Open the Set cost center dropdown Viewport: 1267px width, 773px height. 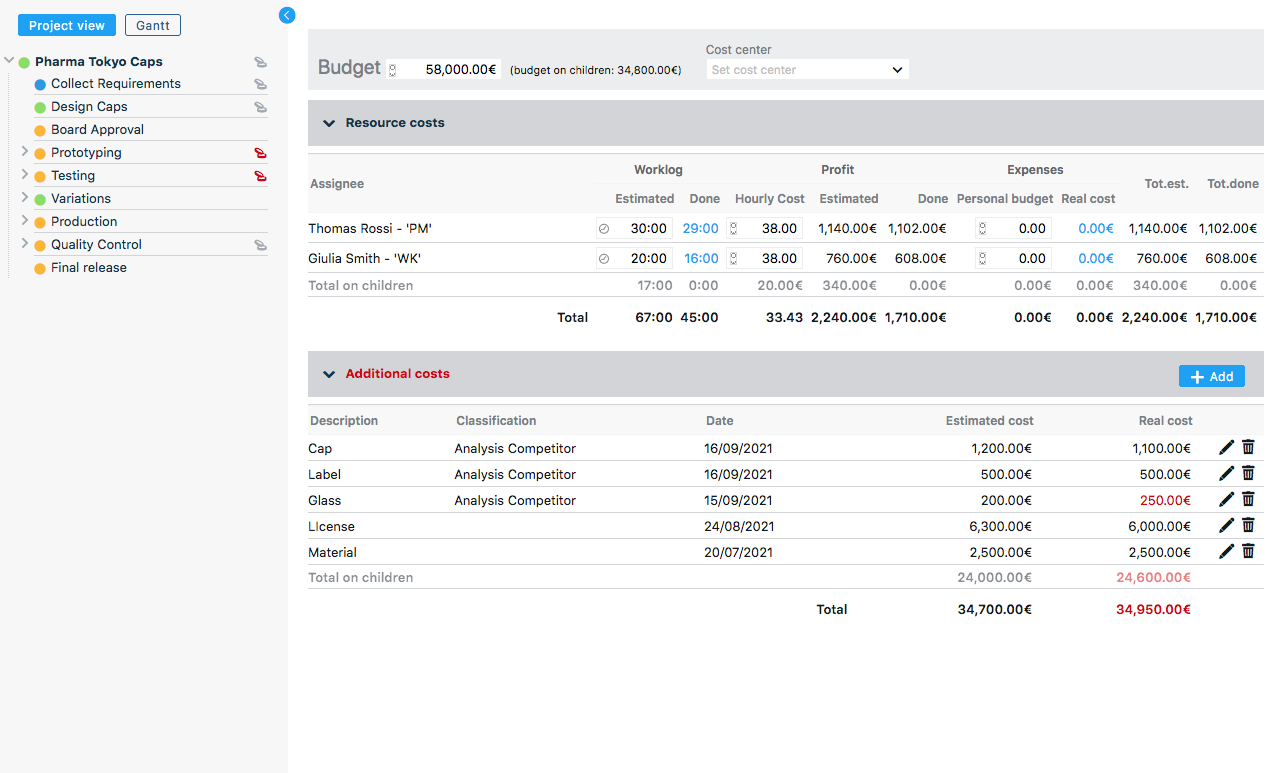point(807,70)
